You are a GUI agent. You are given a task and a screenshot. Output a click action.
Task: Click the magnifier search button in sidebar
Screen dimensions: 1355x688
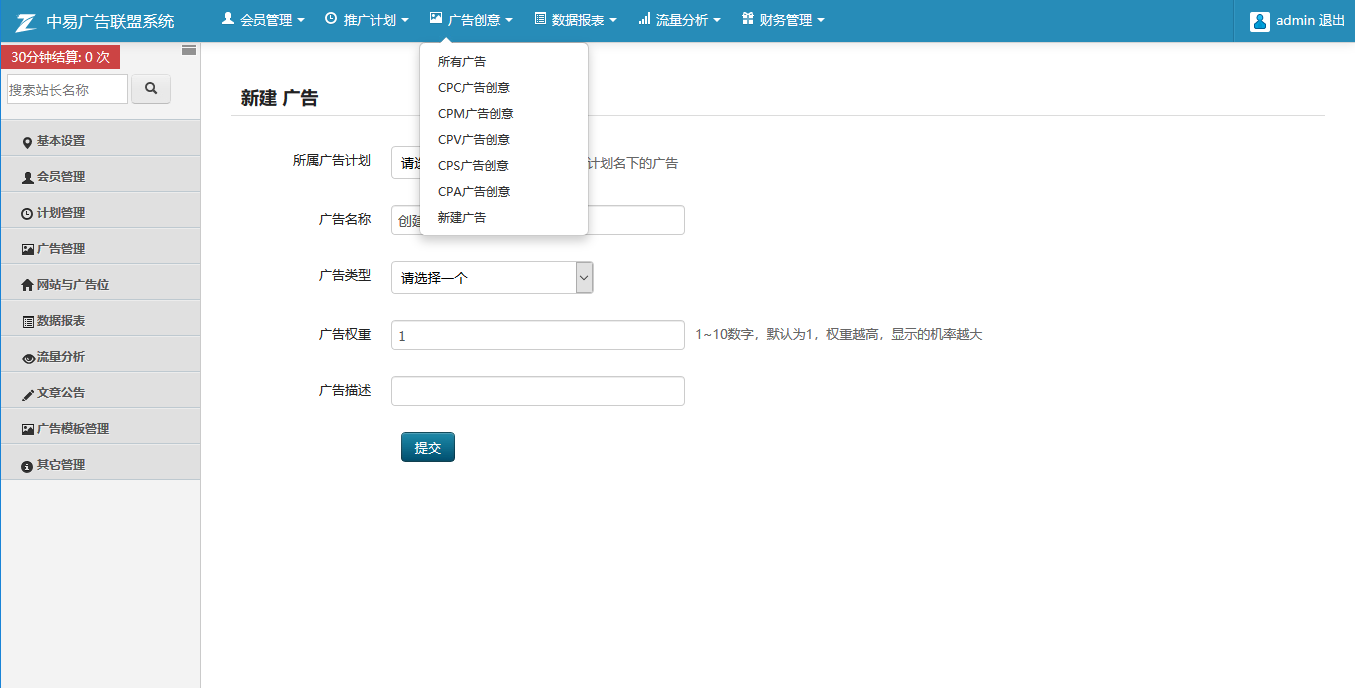pos(151,89)
